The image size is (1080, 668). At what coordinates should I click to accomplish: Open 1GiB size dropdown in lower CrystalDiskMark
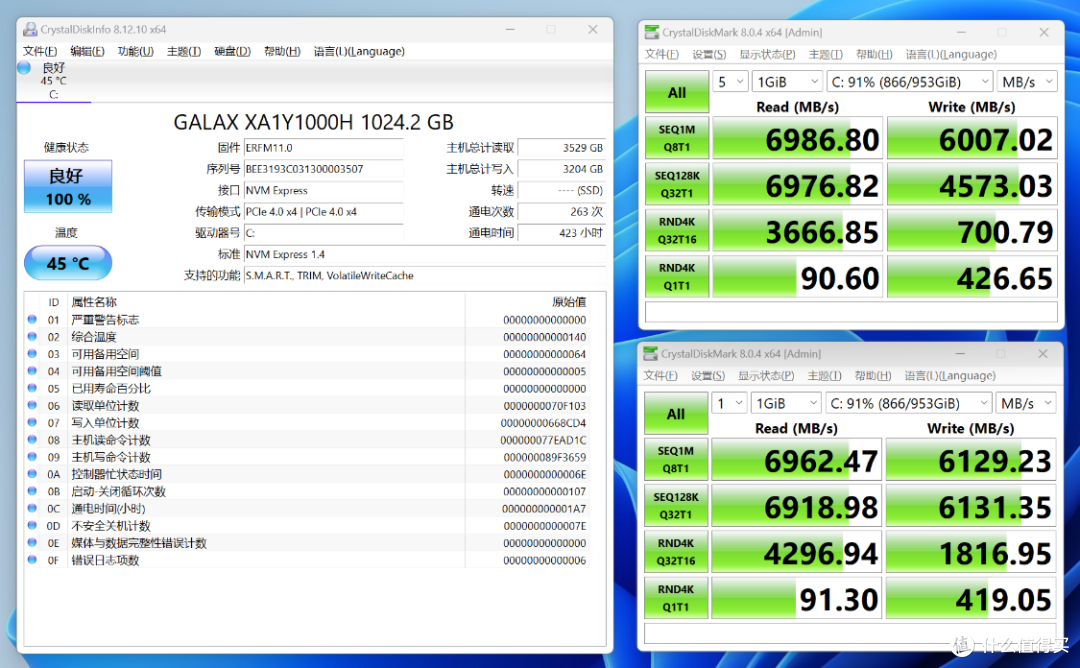click(786, 404)
